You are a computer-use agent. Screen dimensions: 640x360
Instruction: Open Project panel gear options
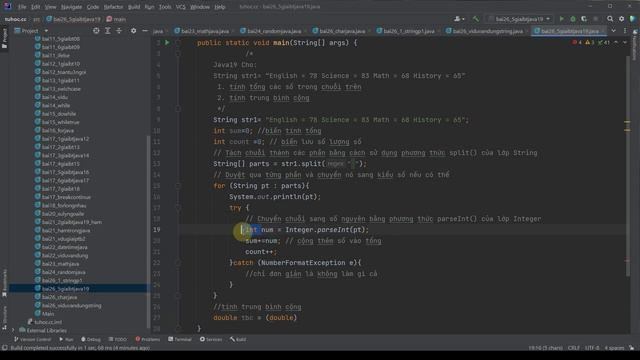pos(133,31)
